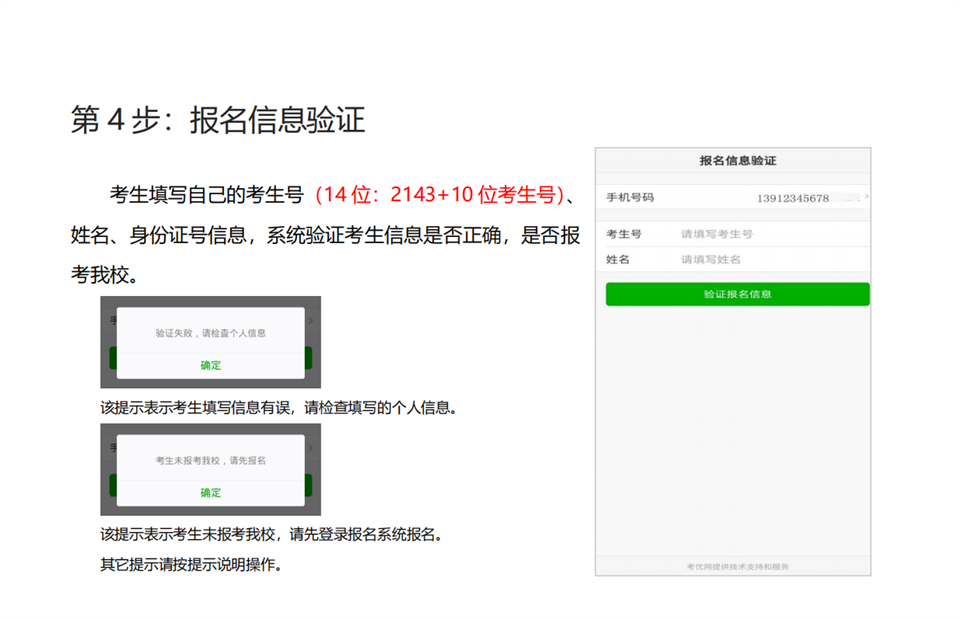Select the 手机号码 row label
This screenshot has width=960, height=619.
pos(630,198)
